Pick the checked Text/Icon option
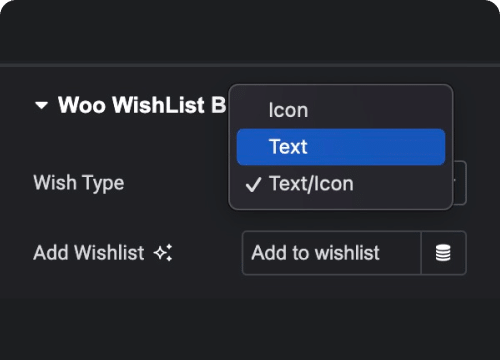The image size is (500, 360). click(341, 184)
